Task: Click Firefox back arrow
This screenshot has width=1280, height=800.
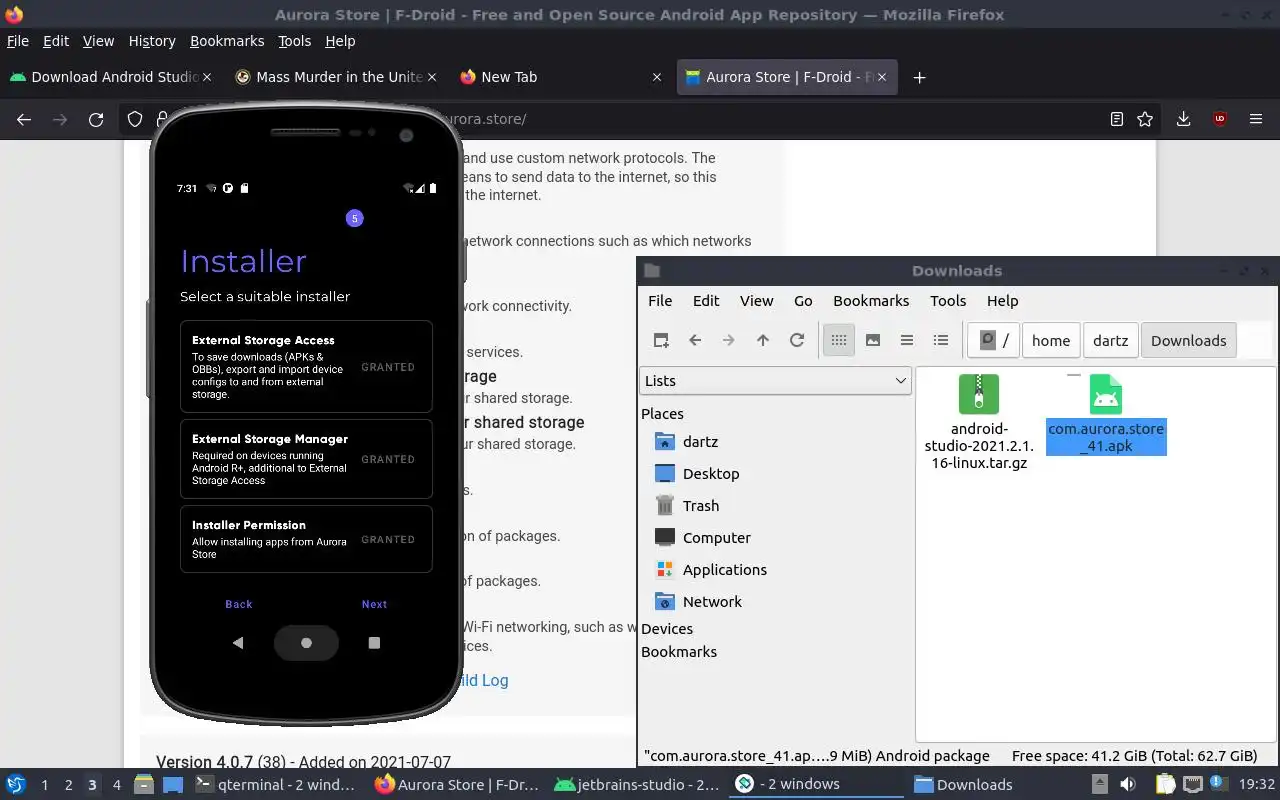Action: point(24,119)
